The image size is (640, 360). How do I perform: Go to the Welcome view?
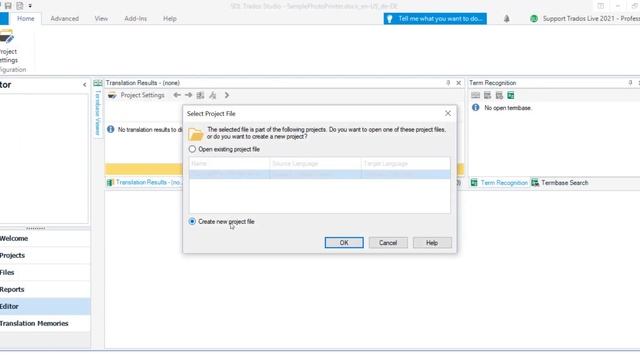(x=45, y=238)
